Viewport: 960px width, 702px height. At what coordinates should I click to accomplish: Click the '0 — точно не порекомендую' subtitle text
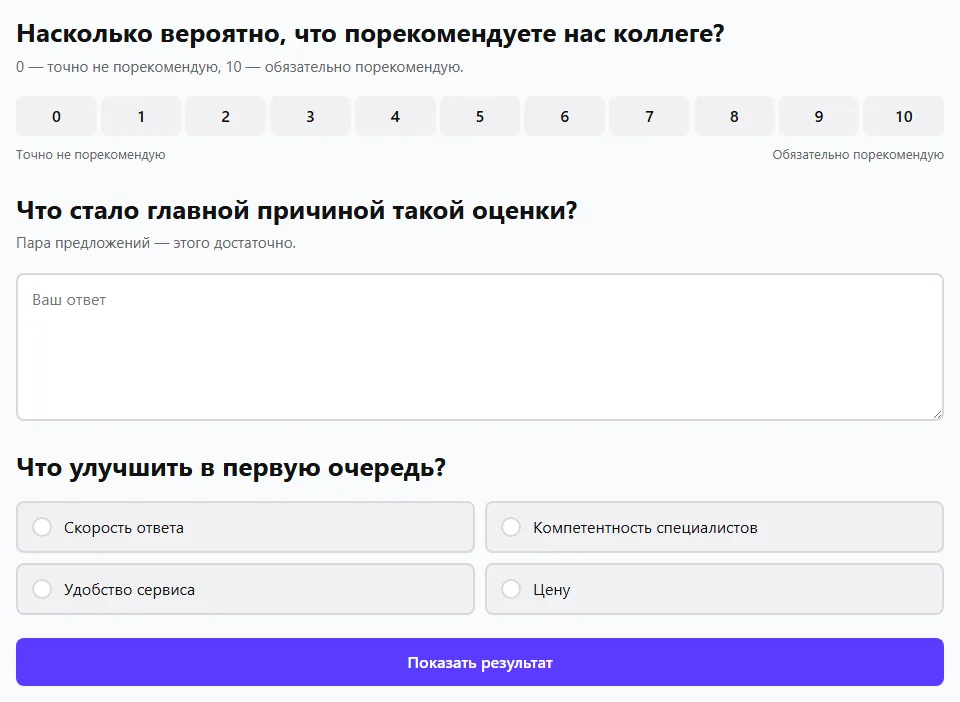[240, 67]
